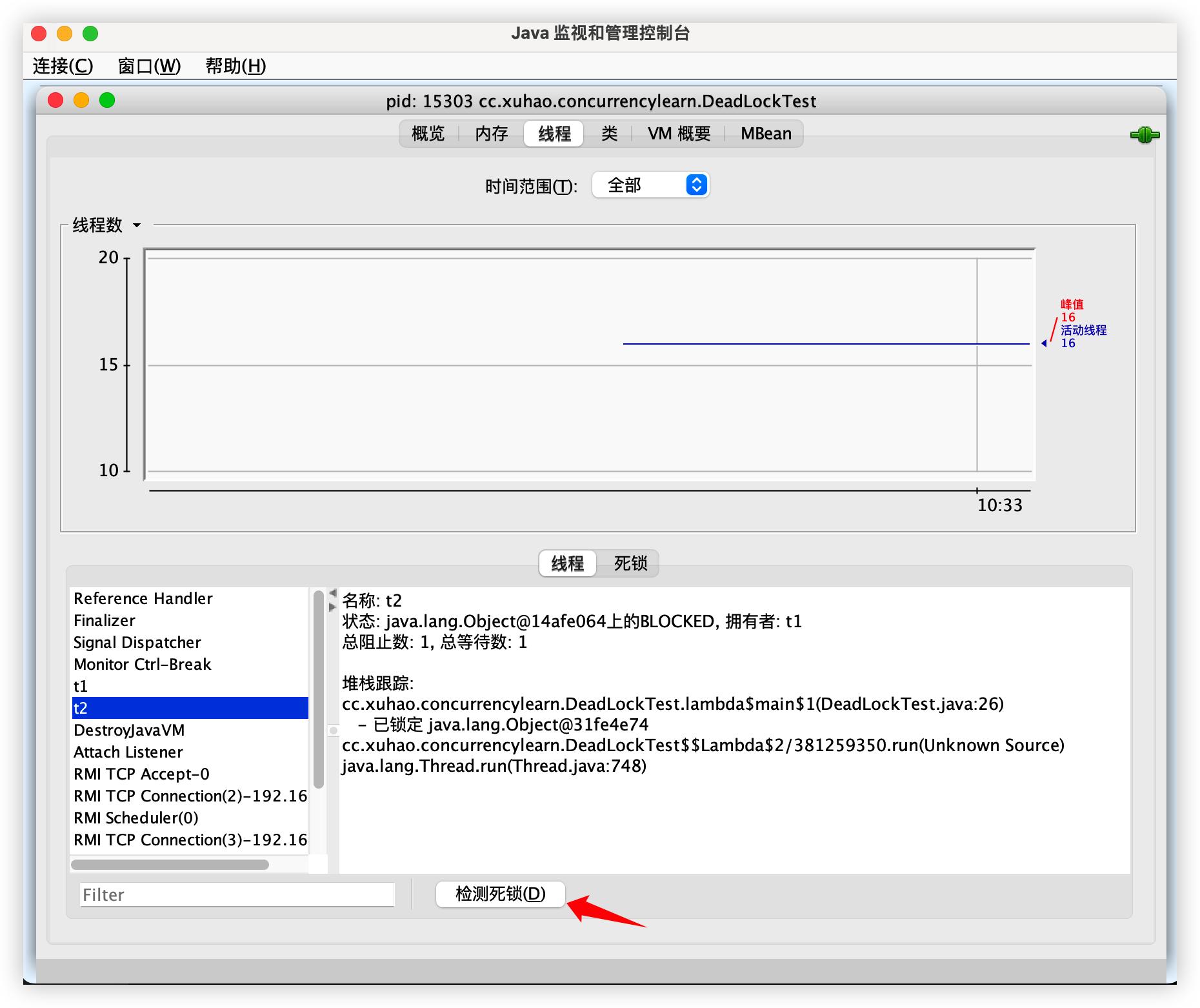1200x1008 pixels.
Task: Click the 总阻止数 statistics line
Action: 434,641
